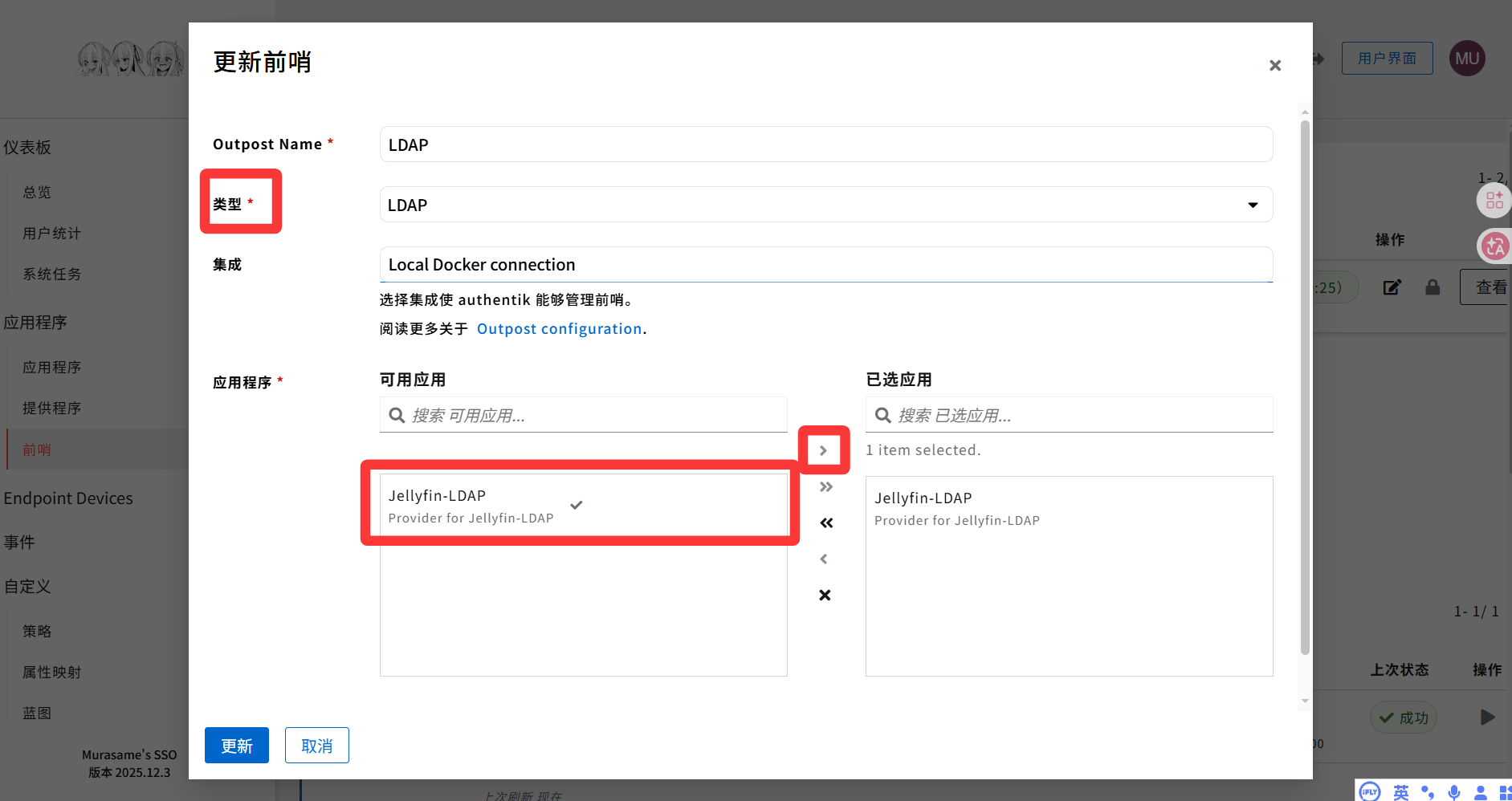Select the iFLY logo in the input toolbar
The height and width of the screenshot is (801, 1512).
coord(1368,791)
